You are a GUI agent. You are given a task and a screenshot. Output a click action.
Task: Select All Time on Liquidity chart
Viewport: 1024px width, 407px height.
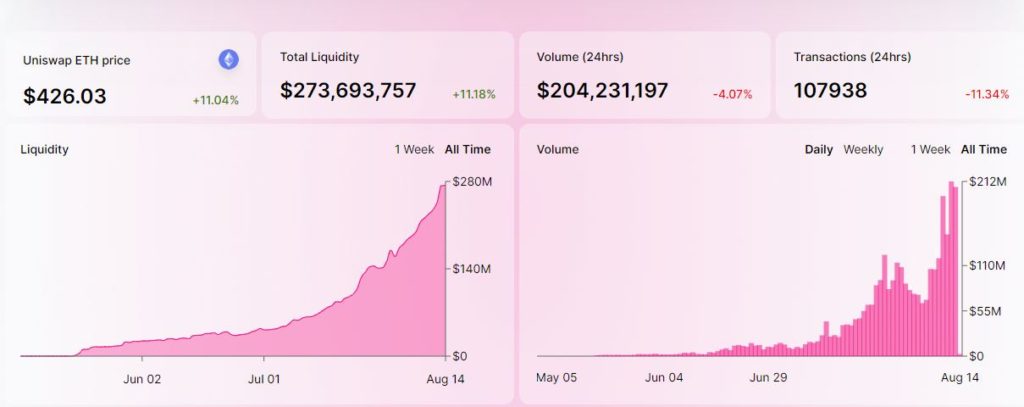468,149
